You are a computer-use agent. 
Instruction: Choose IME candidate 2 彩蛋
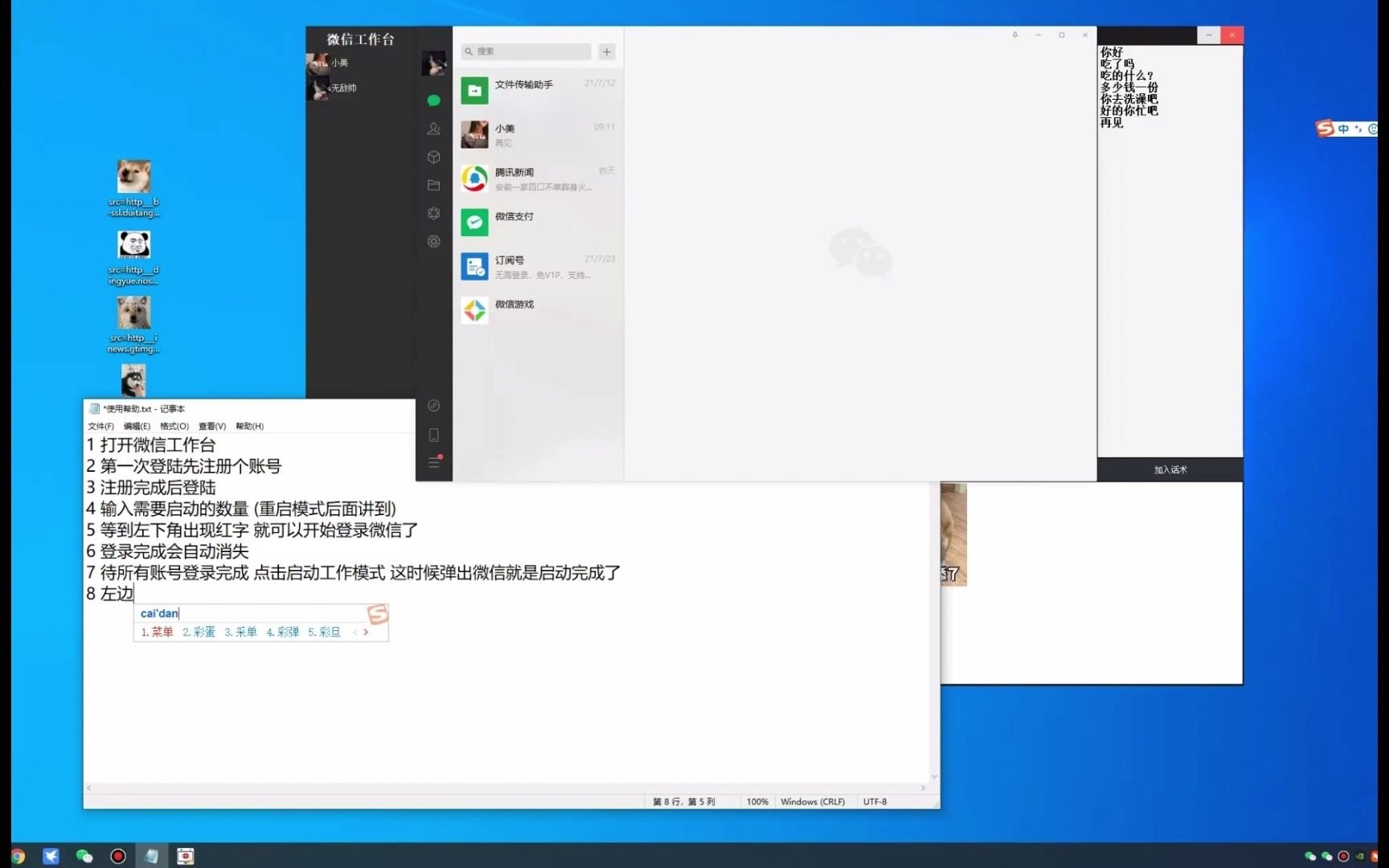(199, 633)
